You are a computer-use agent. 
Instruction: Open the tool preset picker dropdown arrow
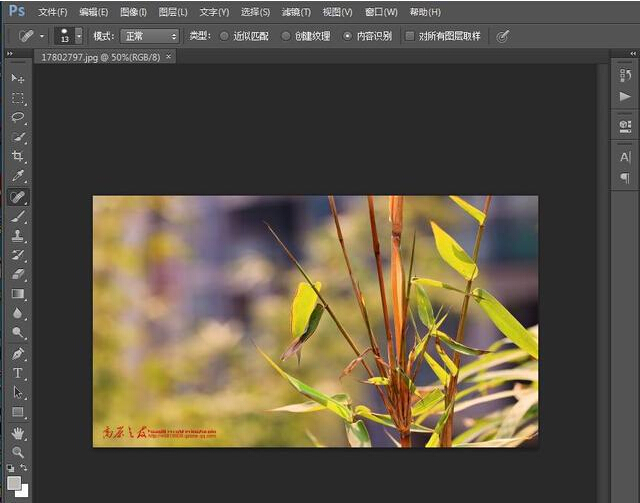click(x=42, y=36)
